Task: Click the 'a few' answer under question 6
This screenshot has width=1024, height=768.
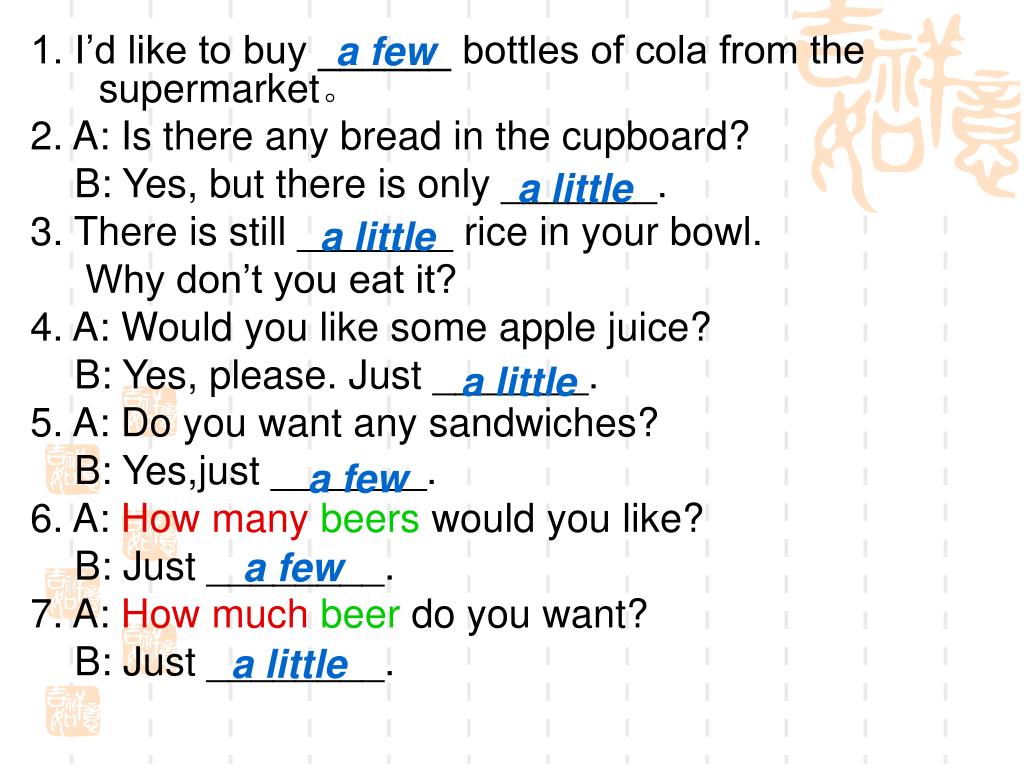Action: (295, 568)
